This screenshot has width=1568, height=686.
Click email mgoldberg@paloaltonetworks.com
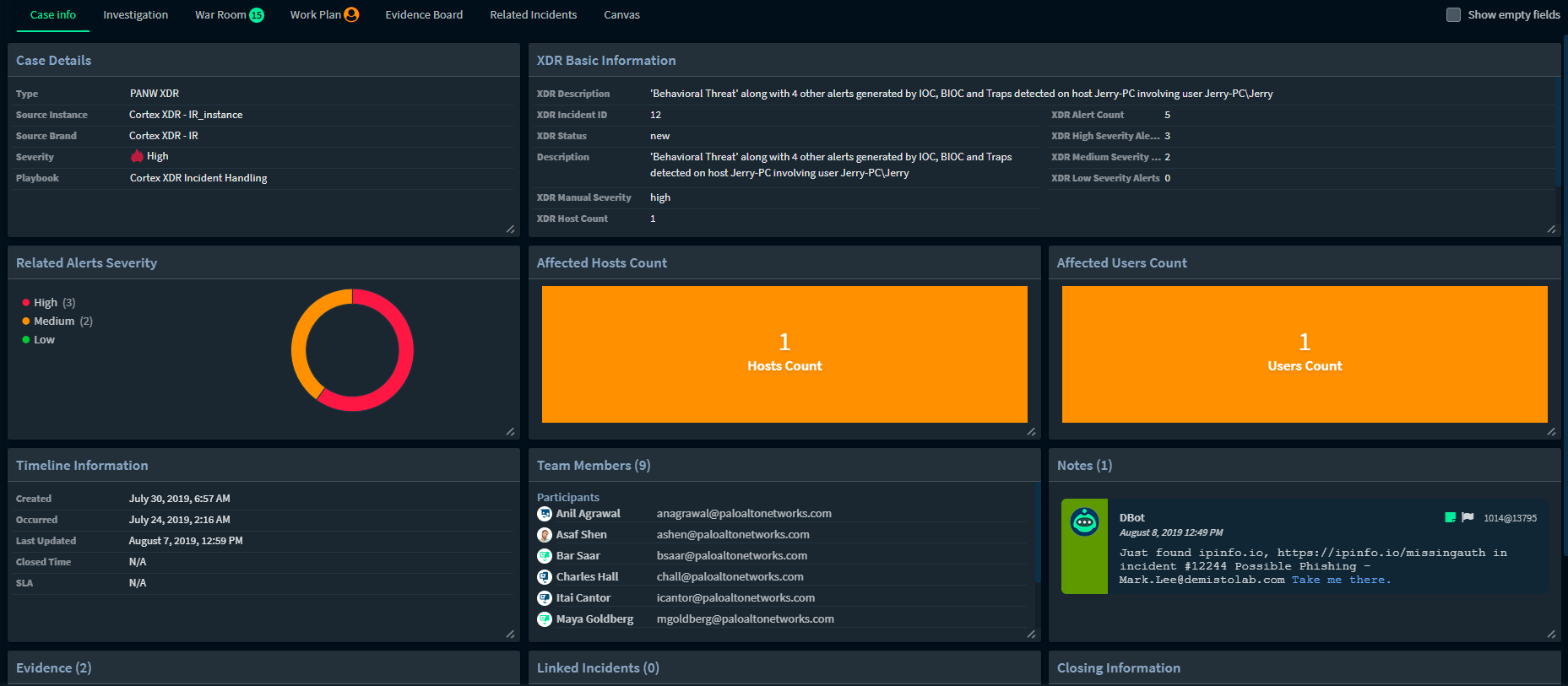click(x=746, y=618)
